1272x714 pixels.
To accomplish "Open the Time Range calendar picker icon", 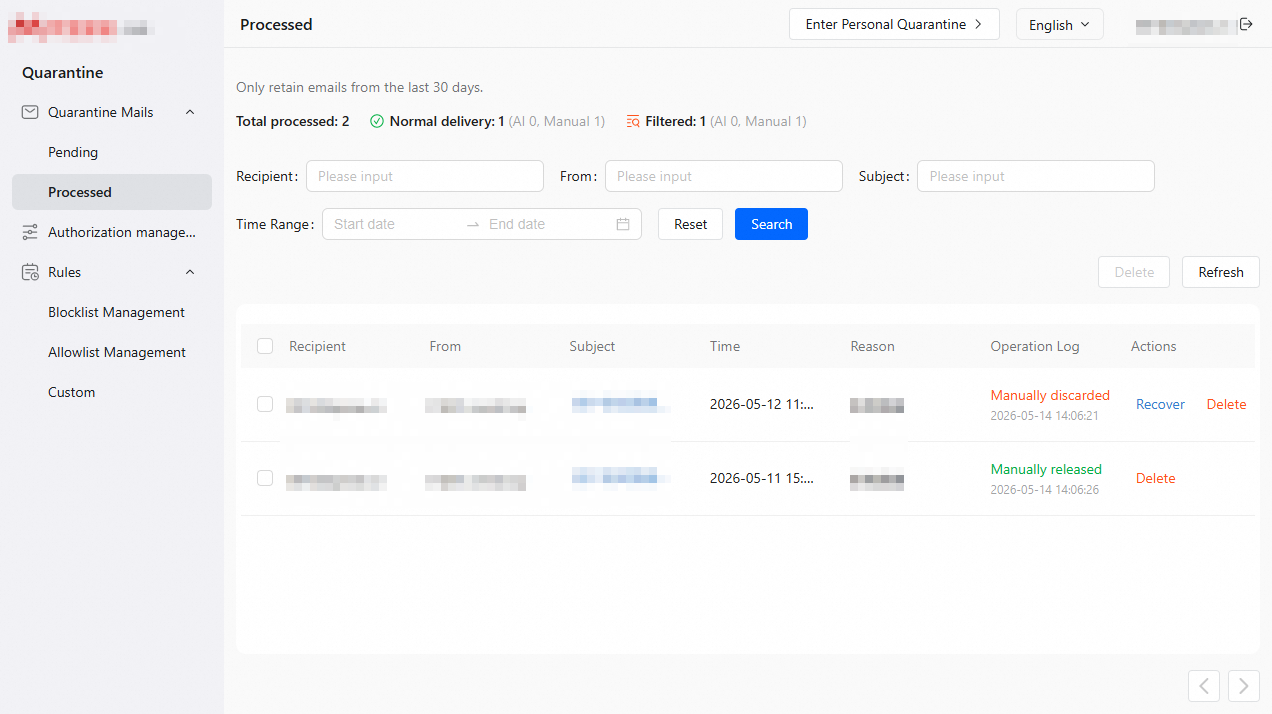I will (623, 224).
